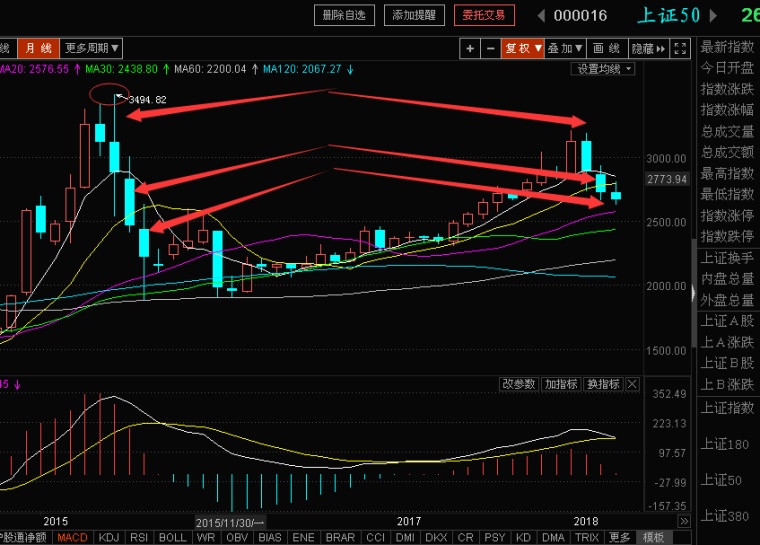Select the 月线 monthly period toggle
Image resolution: width=760 pixels, height=545 pixels.
click(x=38, y=48)
